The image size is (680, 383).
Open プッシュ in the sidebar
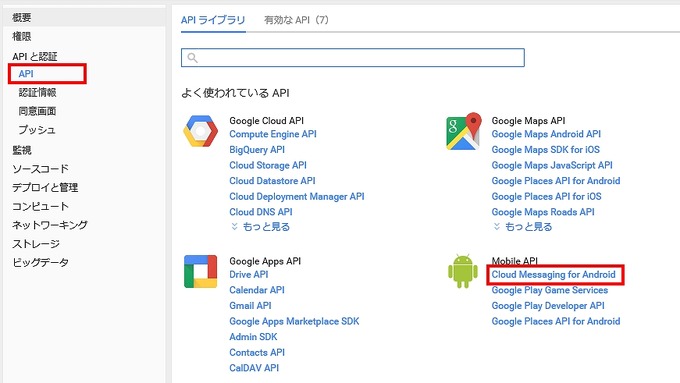click(37, 130)
